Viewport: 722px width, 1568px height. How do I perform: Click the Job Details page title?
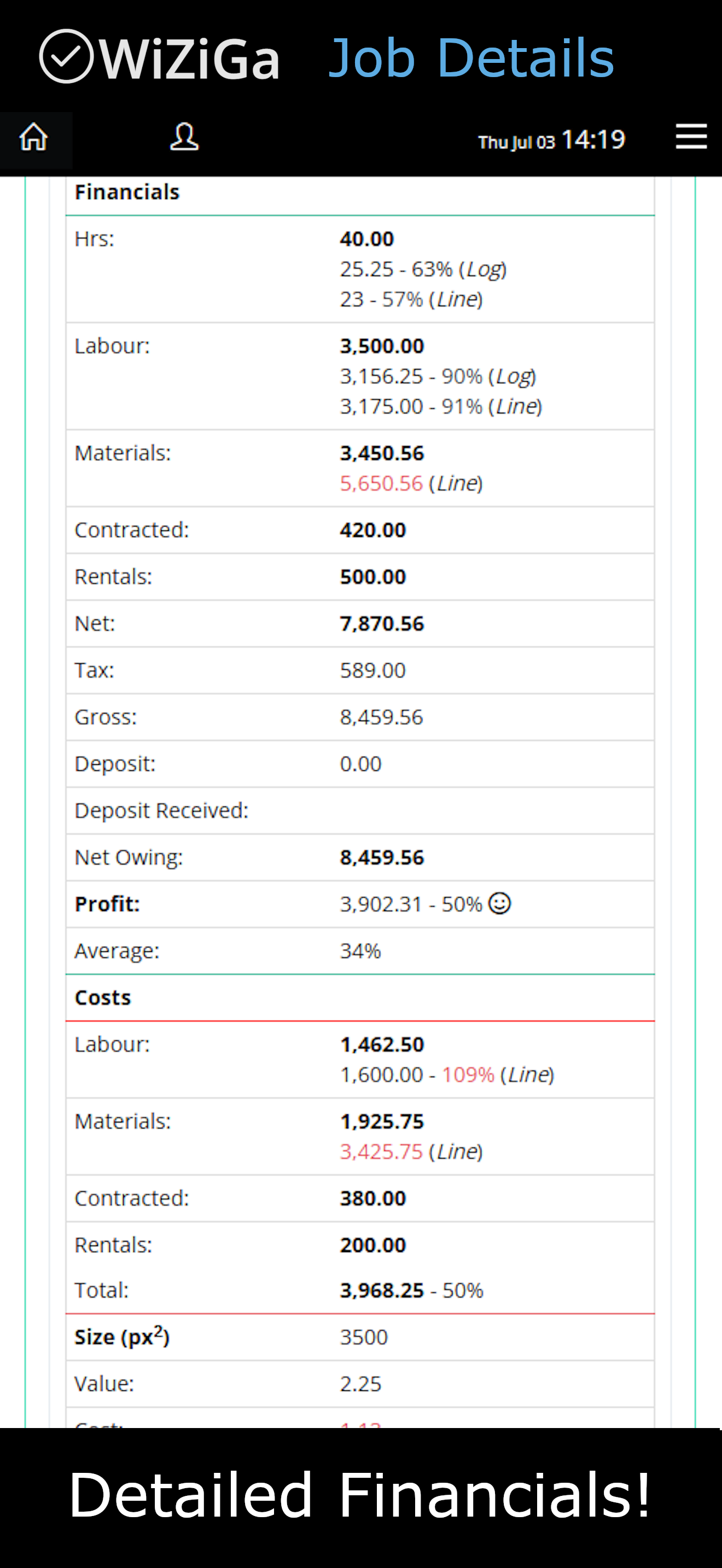pos(471,58)
